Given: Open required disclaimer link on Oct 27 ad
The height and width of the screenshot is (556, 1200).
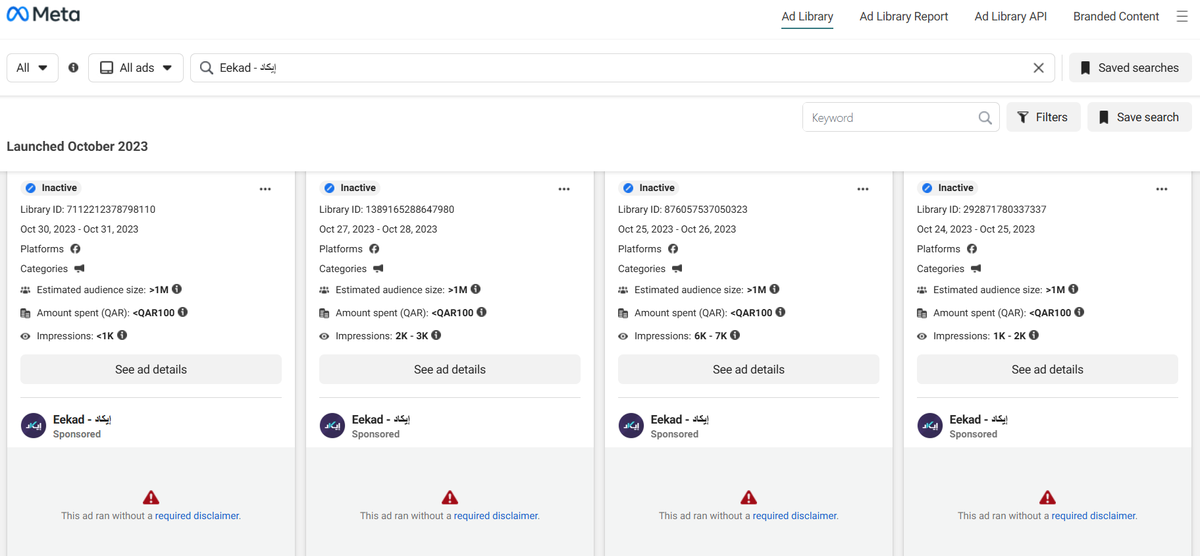Looking at the screenshot, I should [x=496, y=516].
